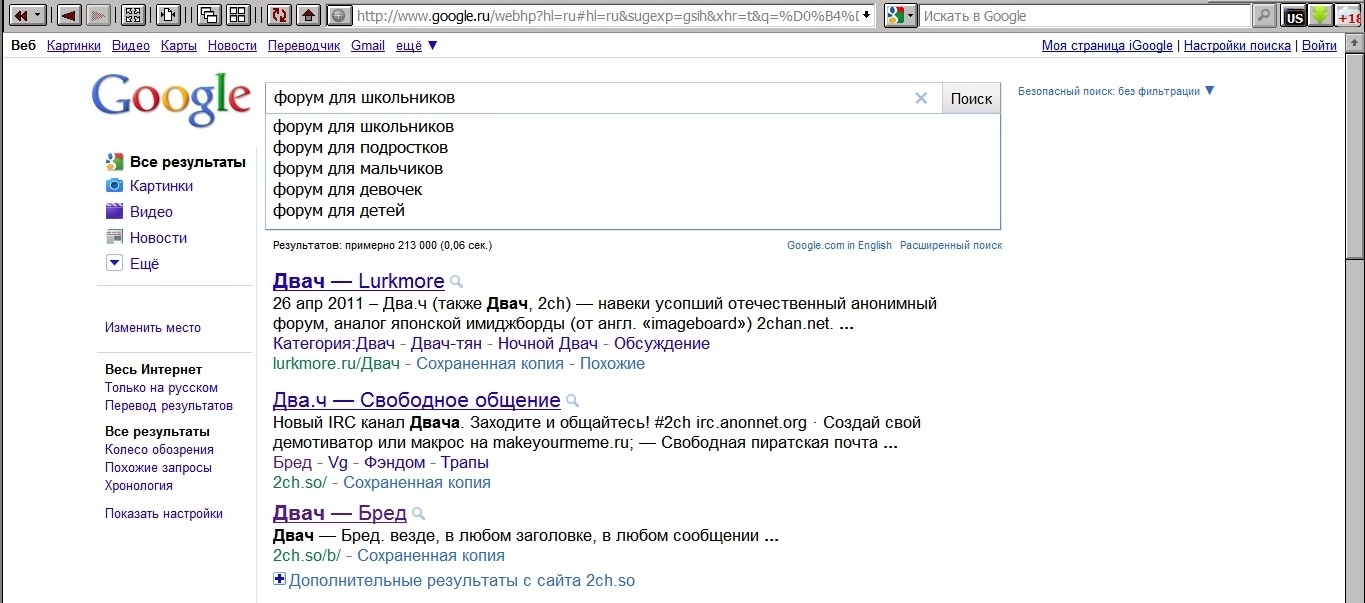Select 'Все результаты' with Google icon in sidebar

pyautogui.click(x=176, y=162)
